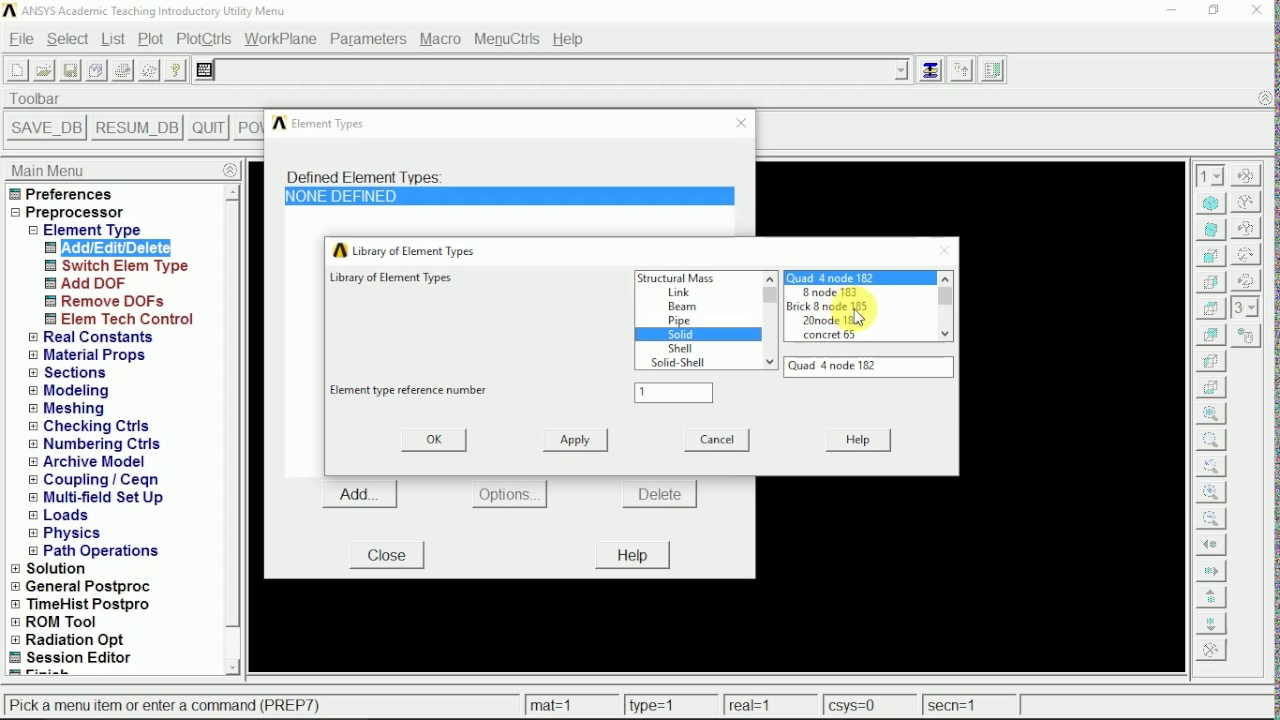Image resolution: width=1280 pixels, height=720 pixels.
Task: Set Isometric View with solid cyan cube icon
Action: (1211, 203)
